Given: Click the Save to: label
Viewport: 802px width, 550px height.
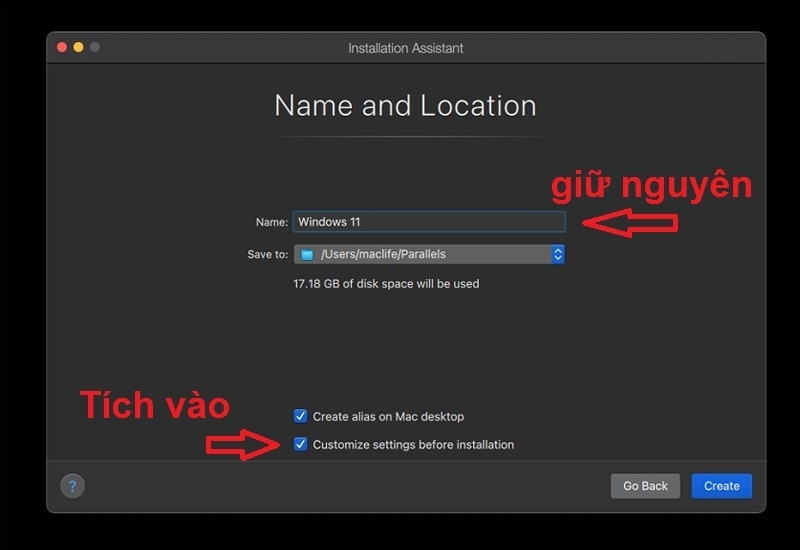Looking at the screenshot, I should [x=268, y=254].
